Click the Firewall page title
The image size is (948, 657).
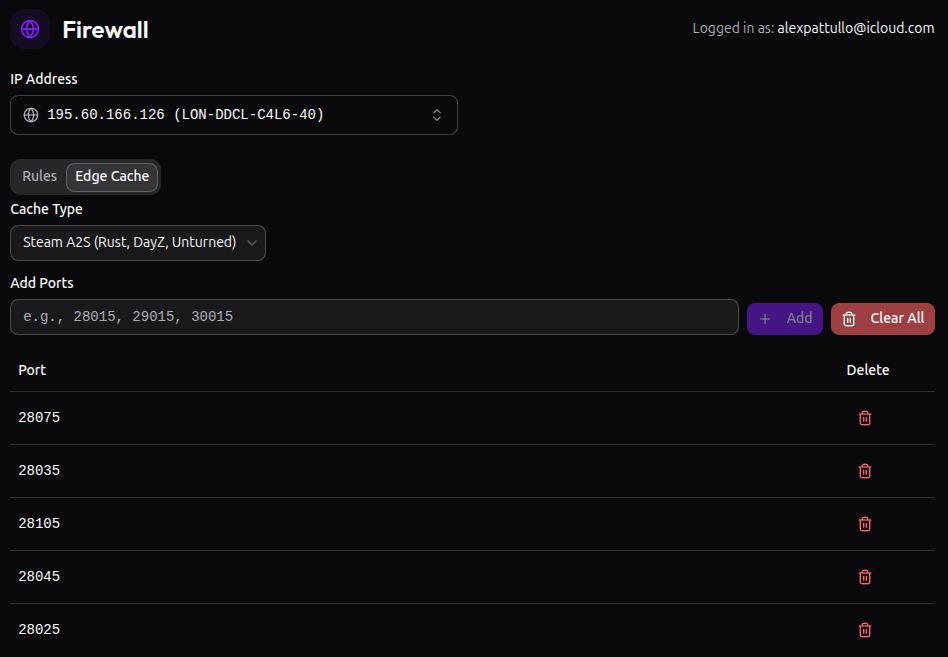(105, 30)
